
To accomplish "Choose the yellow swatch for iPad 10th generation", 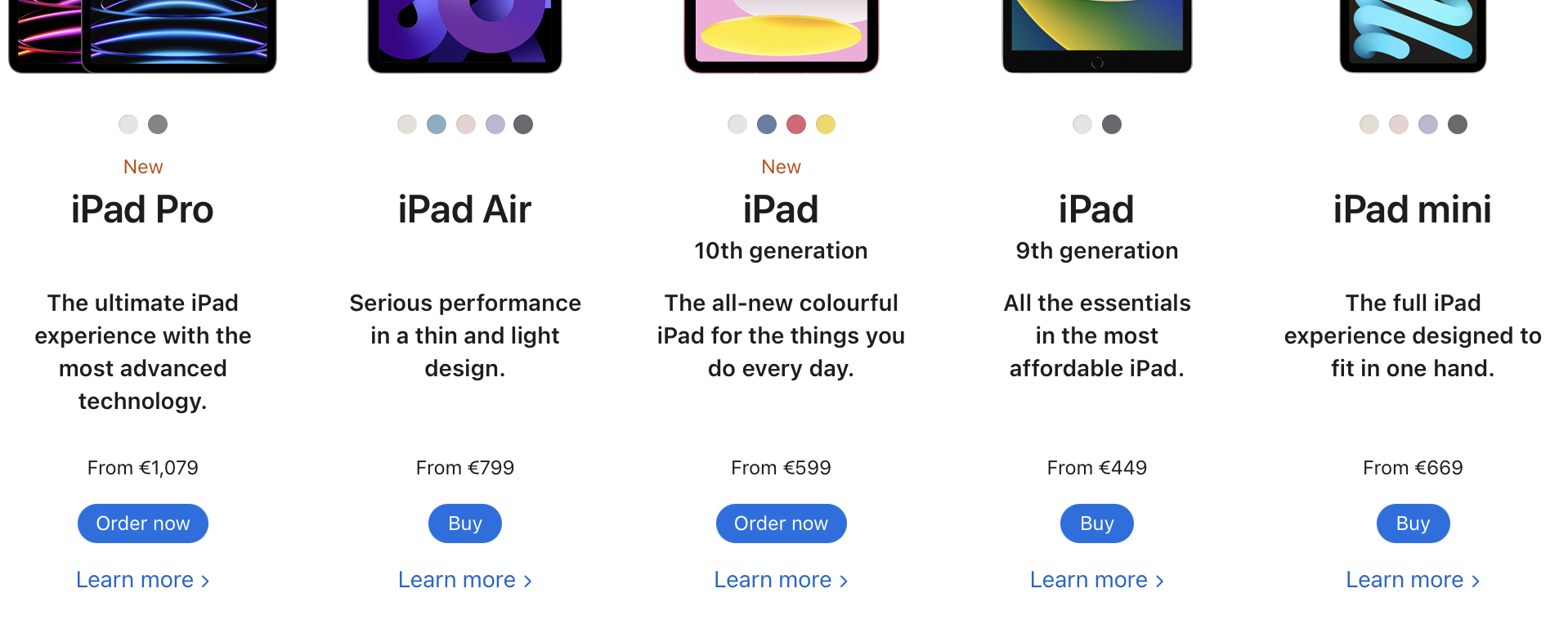I will pyautogui.click(x=826, y=124).
